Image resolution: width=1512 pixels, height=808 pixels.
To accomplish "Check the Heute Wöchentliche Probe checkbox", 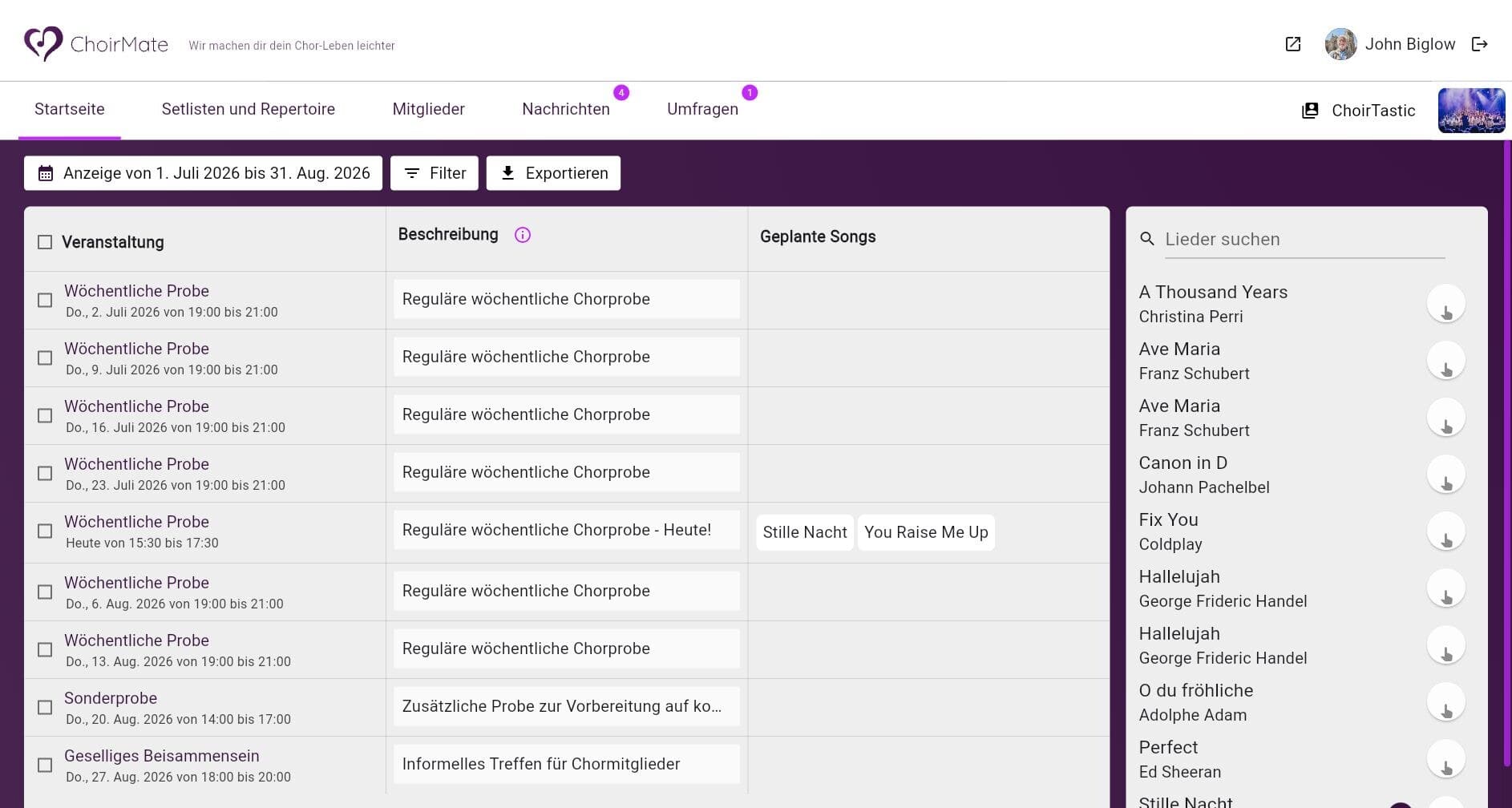I will [45, 531].
